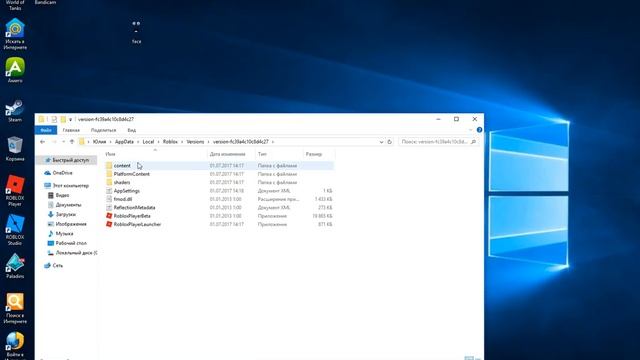Open Explorer help question mark

[x=479, y=130]
